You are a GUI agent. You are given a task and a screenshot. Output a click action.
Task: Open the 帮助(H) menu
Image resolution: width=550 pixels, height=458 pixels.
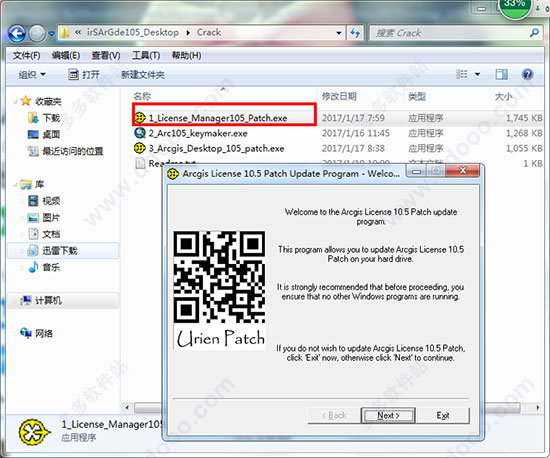[186, 55]
